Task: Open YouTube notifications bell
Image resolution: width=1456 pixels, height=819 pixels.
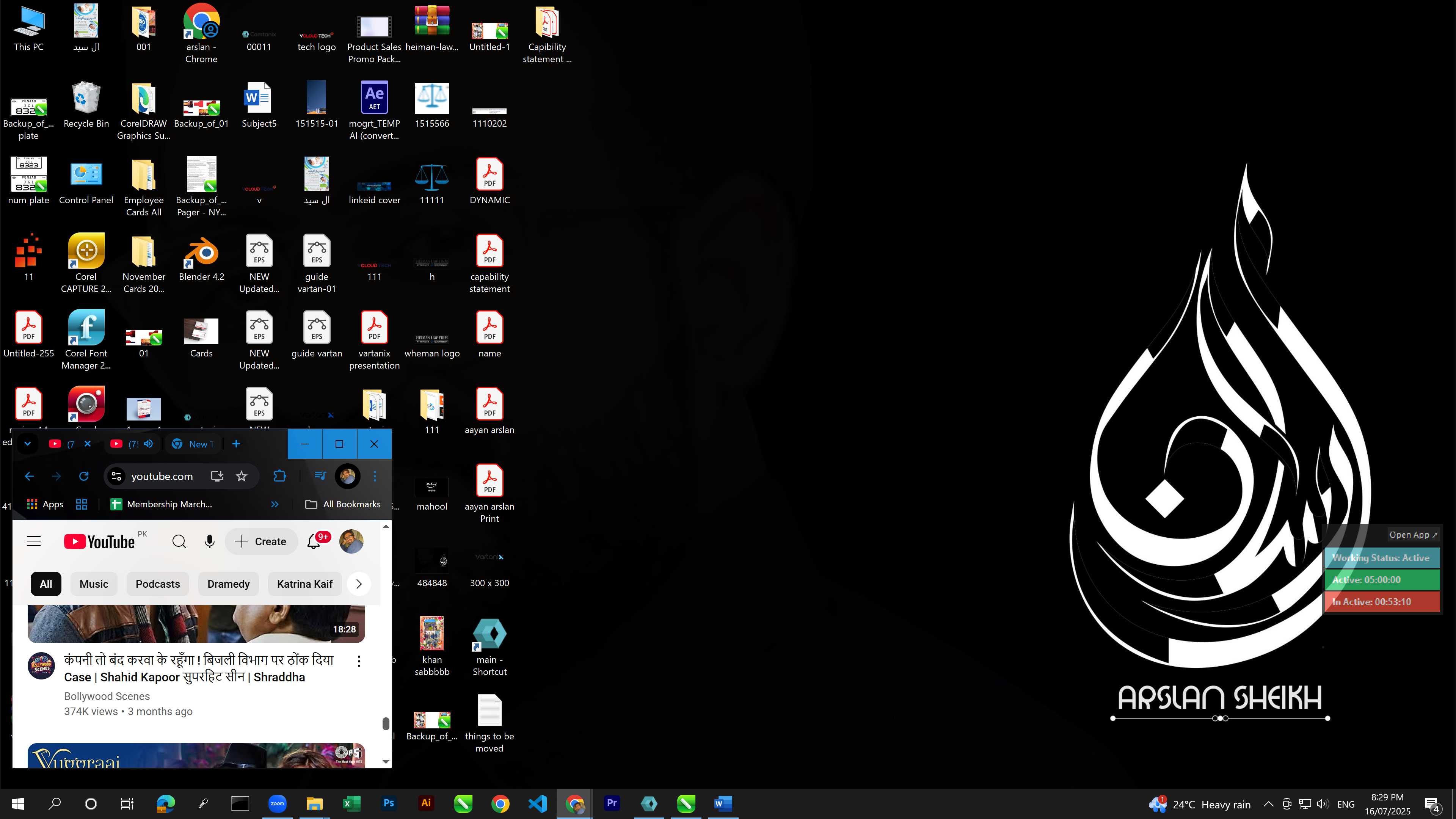Action: (x=314, y=541)
